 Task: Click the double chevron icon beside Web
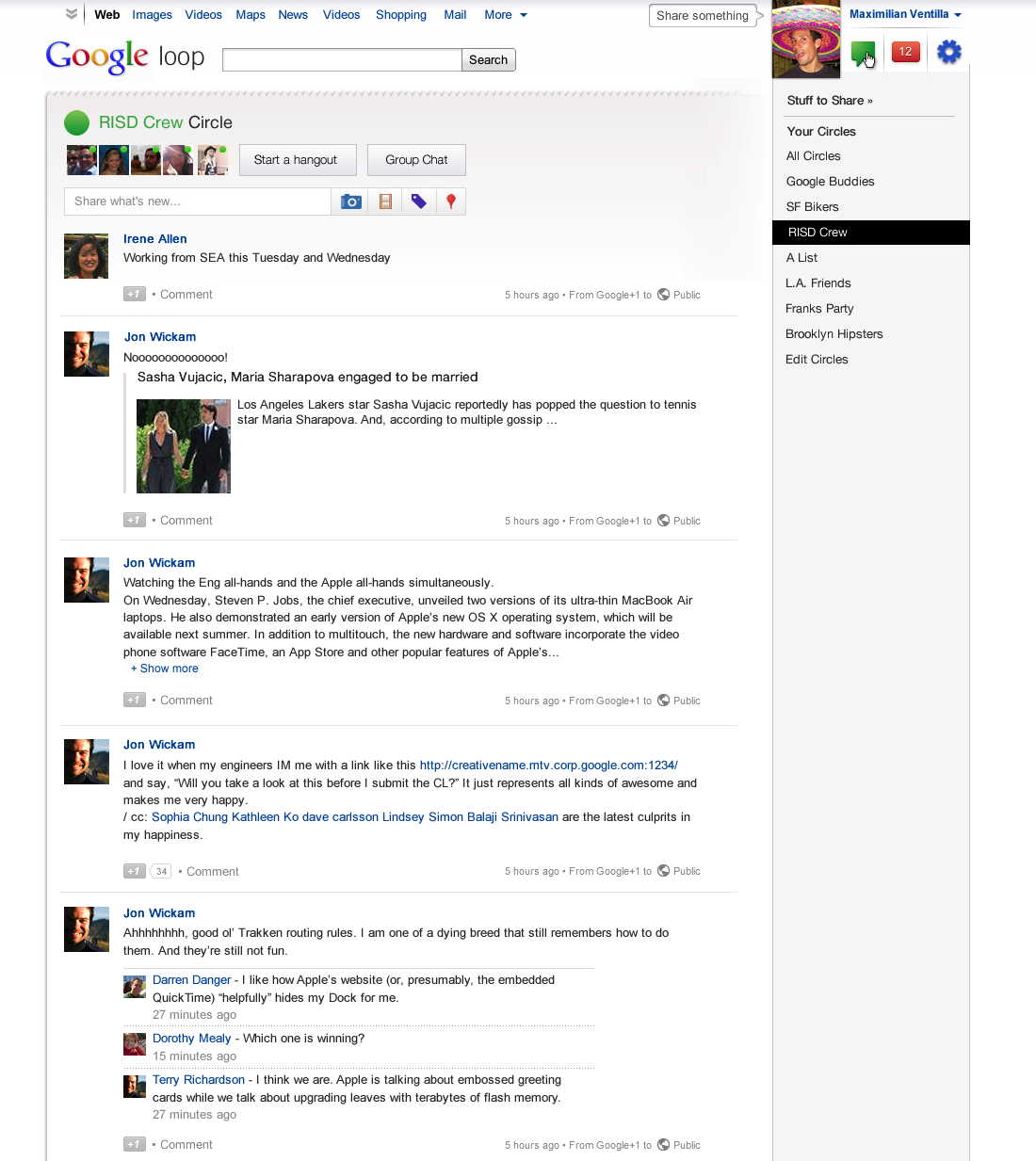[72, 14]
